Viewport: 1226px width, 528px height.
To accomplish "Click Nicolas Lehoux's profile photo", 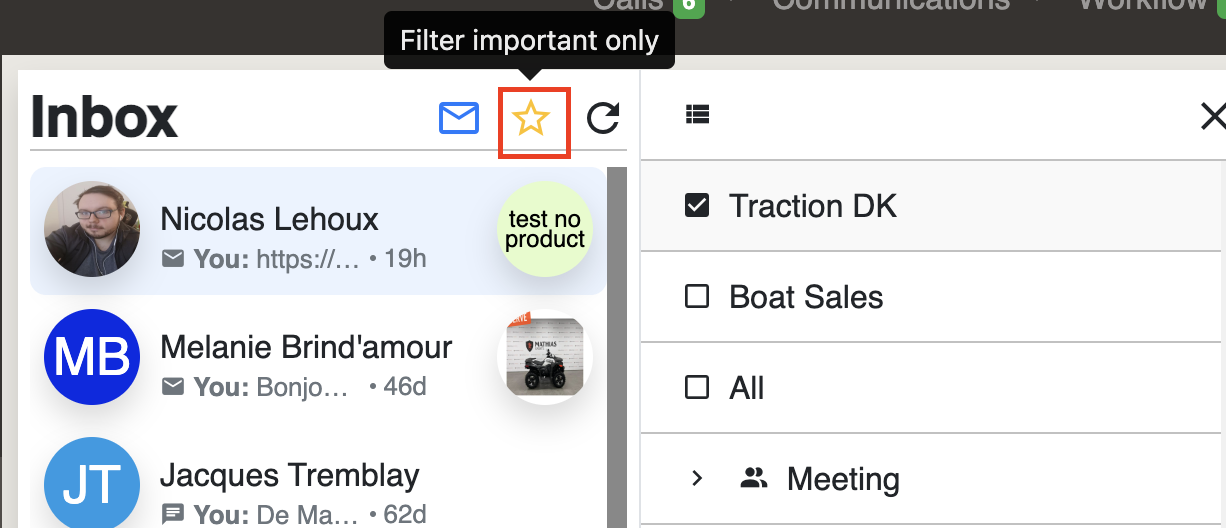I will click(x=92, y=229).
